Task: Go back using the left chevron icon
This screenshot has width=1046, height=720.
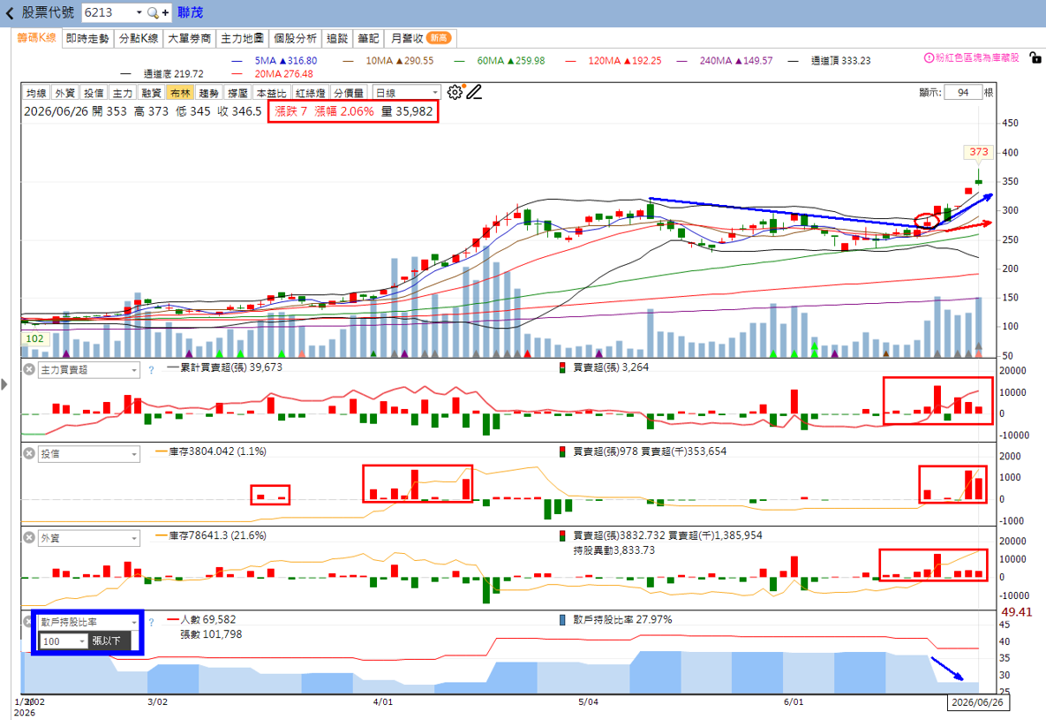Action: click(x=9, y=13)
